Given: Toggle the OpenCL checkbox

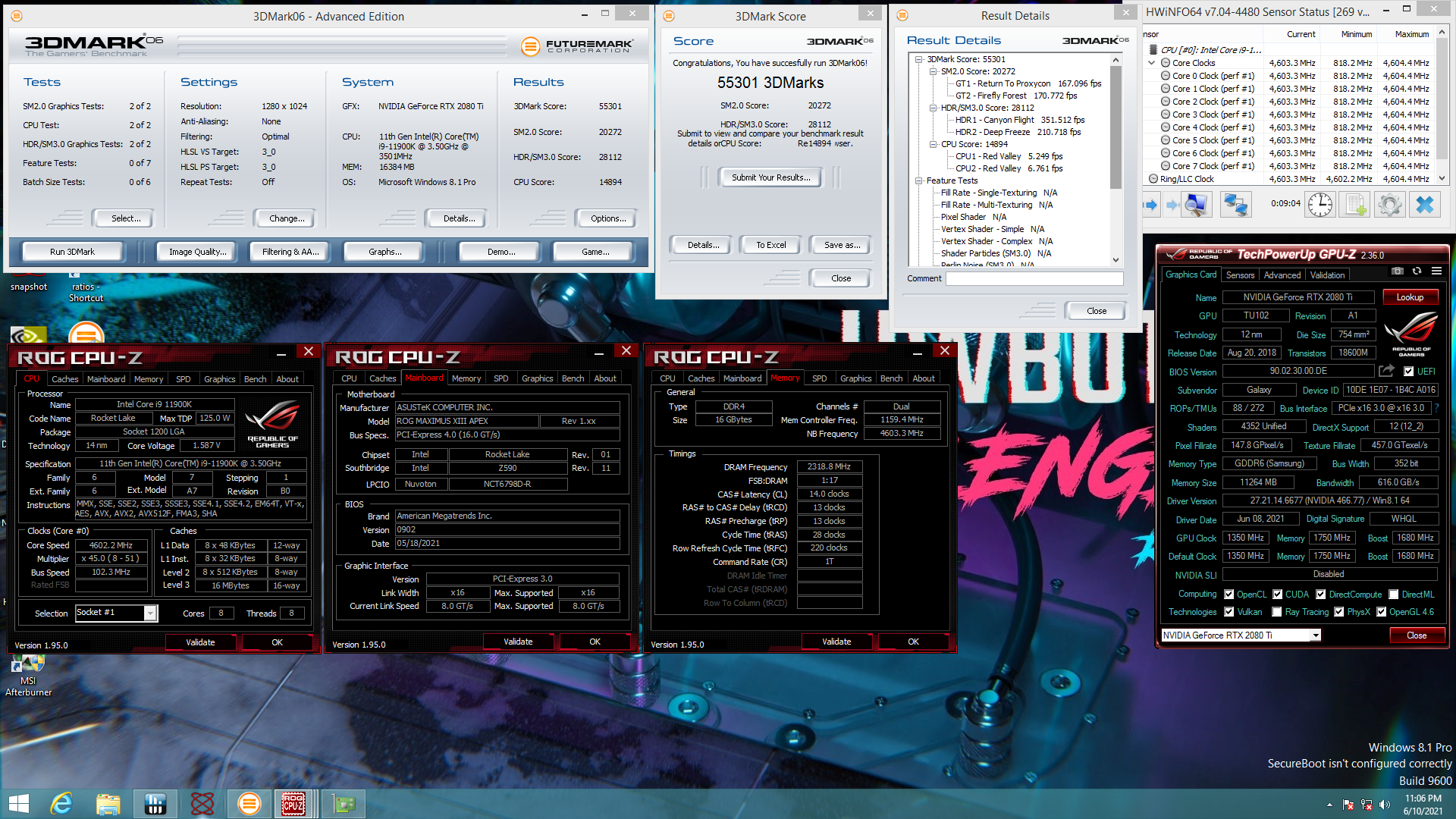Looking at the screenshot, I should (x=1228, y=595).
